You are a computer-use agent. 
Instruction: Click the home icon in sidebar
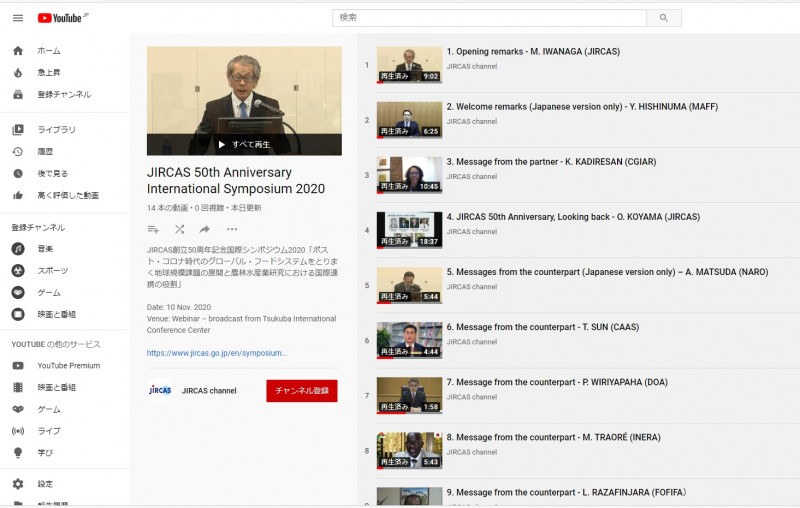18,50
